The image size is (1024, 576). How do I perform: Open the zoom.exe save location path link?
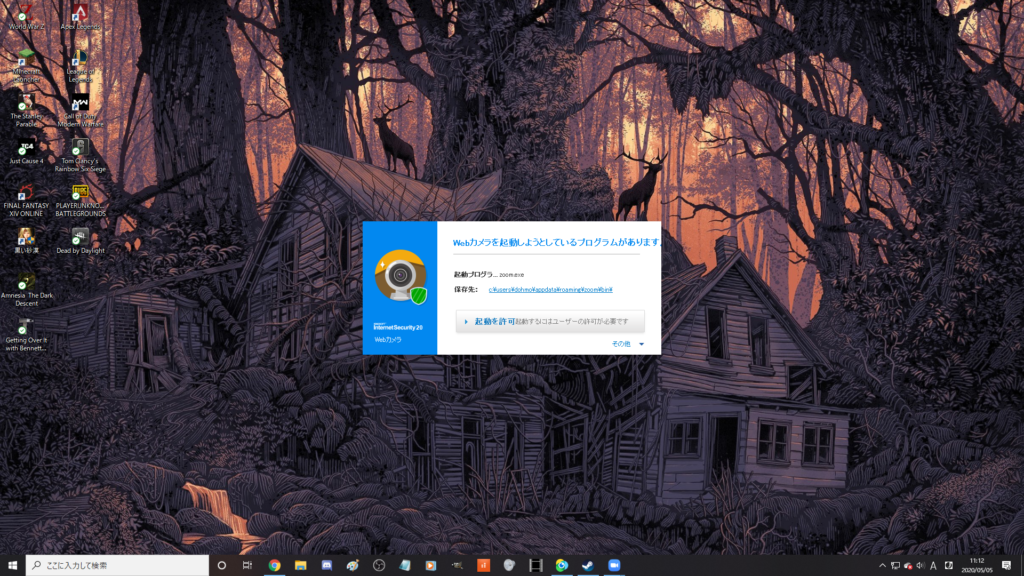pos(551,289)
